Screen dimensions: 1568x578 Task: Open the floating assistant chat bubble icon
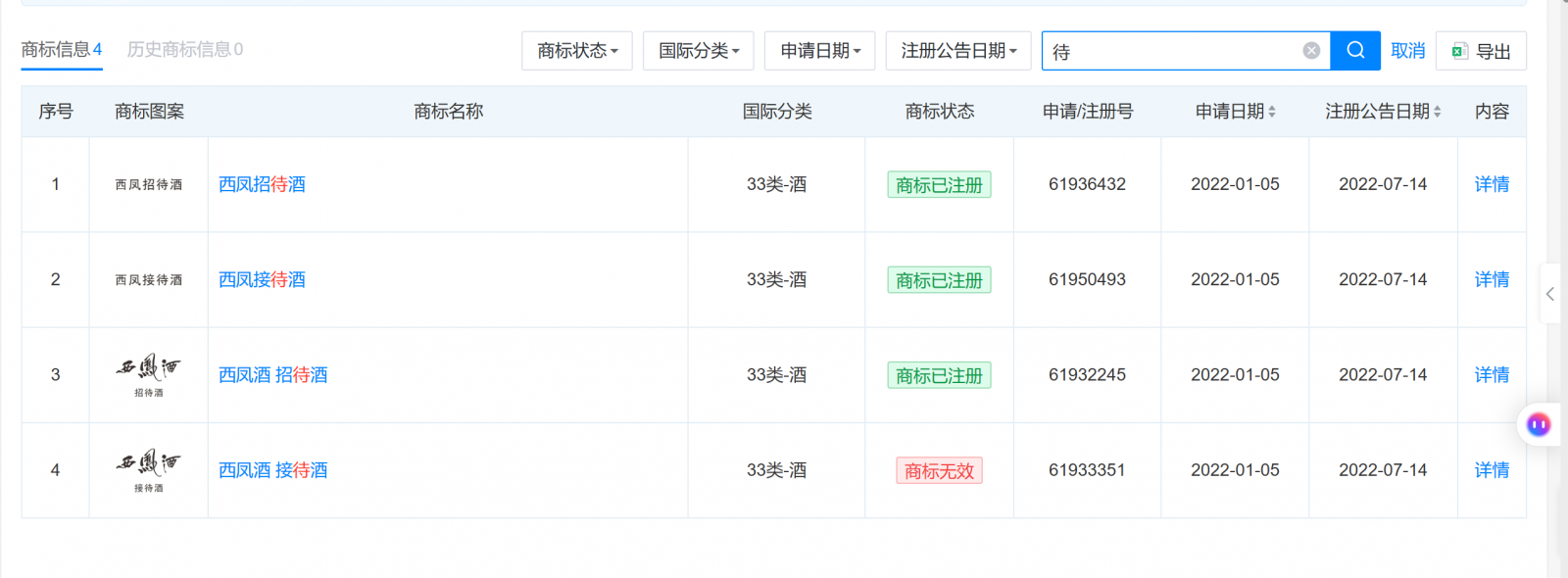tap(1539, 424)
